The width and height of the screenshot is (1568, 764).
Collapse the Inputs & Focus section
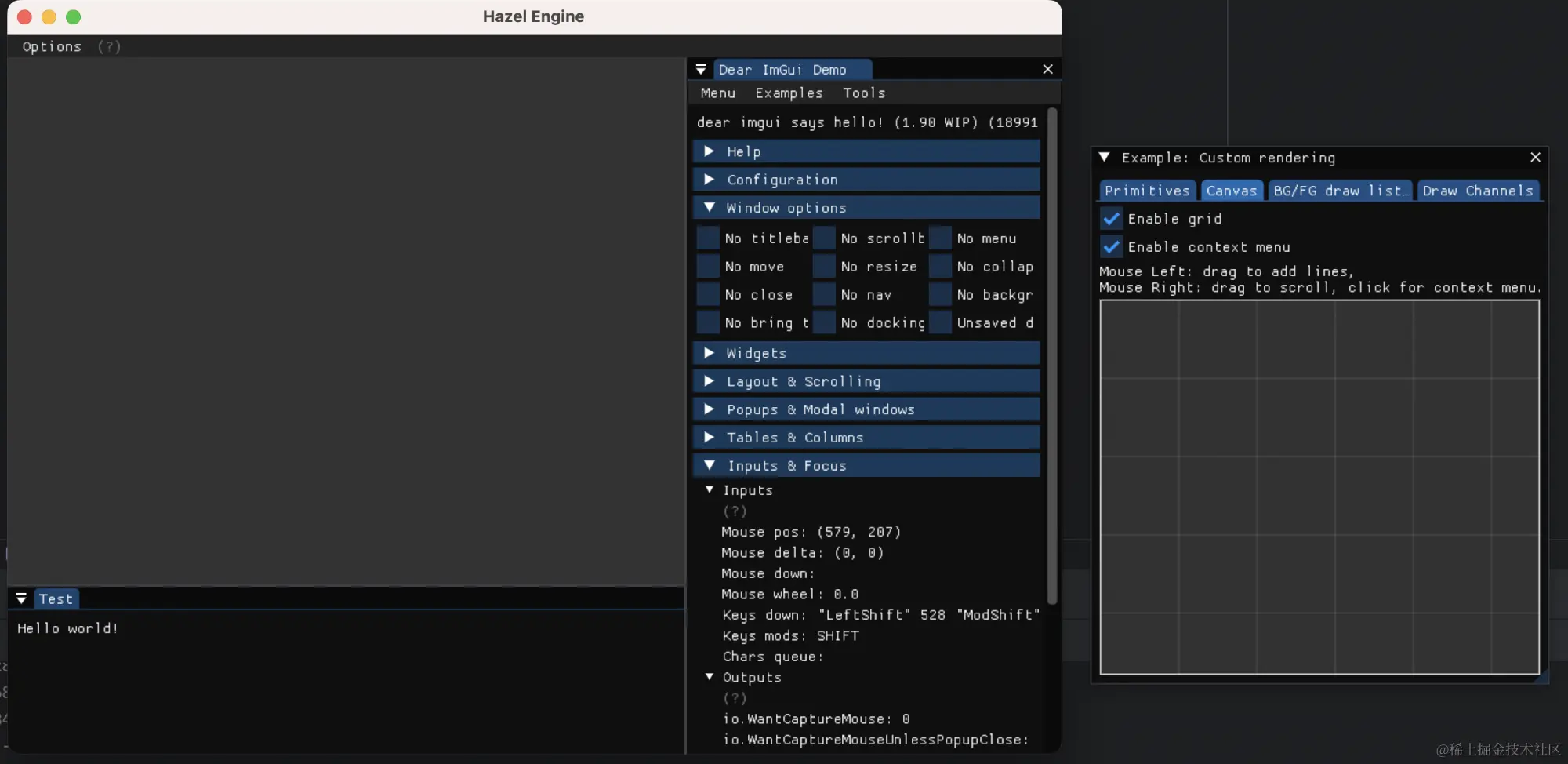866,465
